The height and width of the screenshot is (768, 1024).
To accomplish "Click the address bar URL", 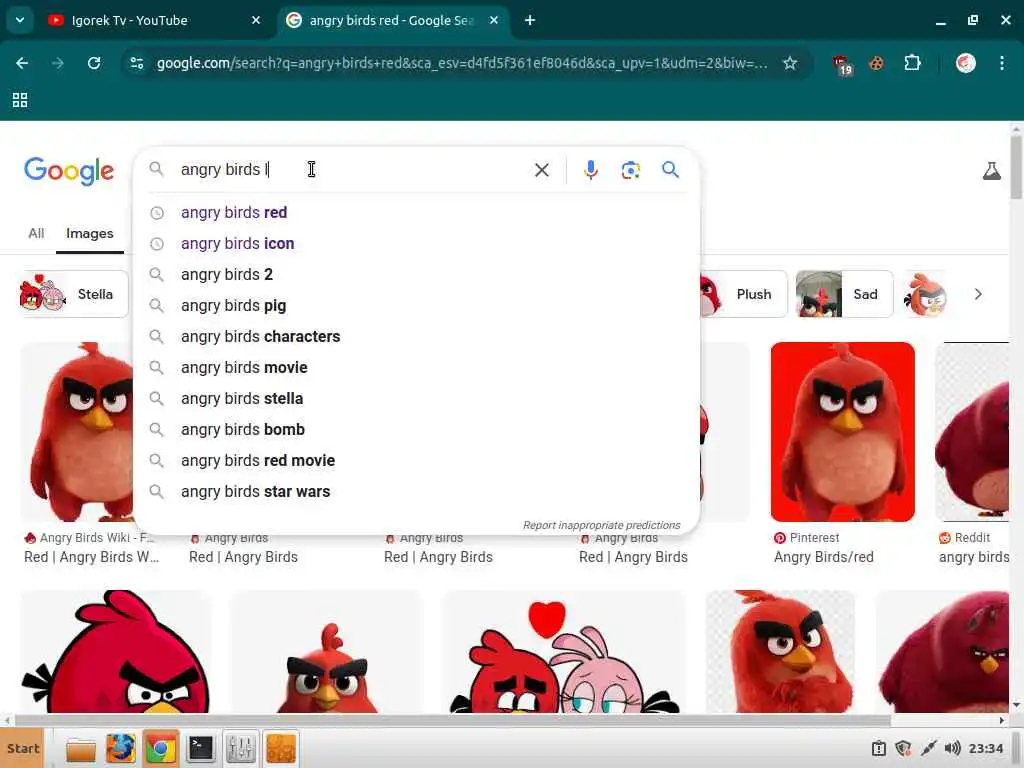I will [462, 63].
